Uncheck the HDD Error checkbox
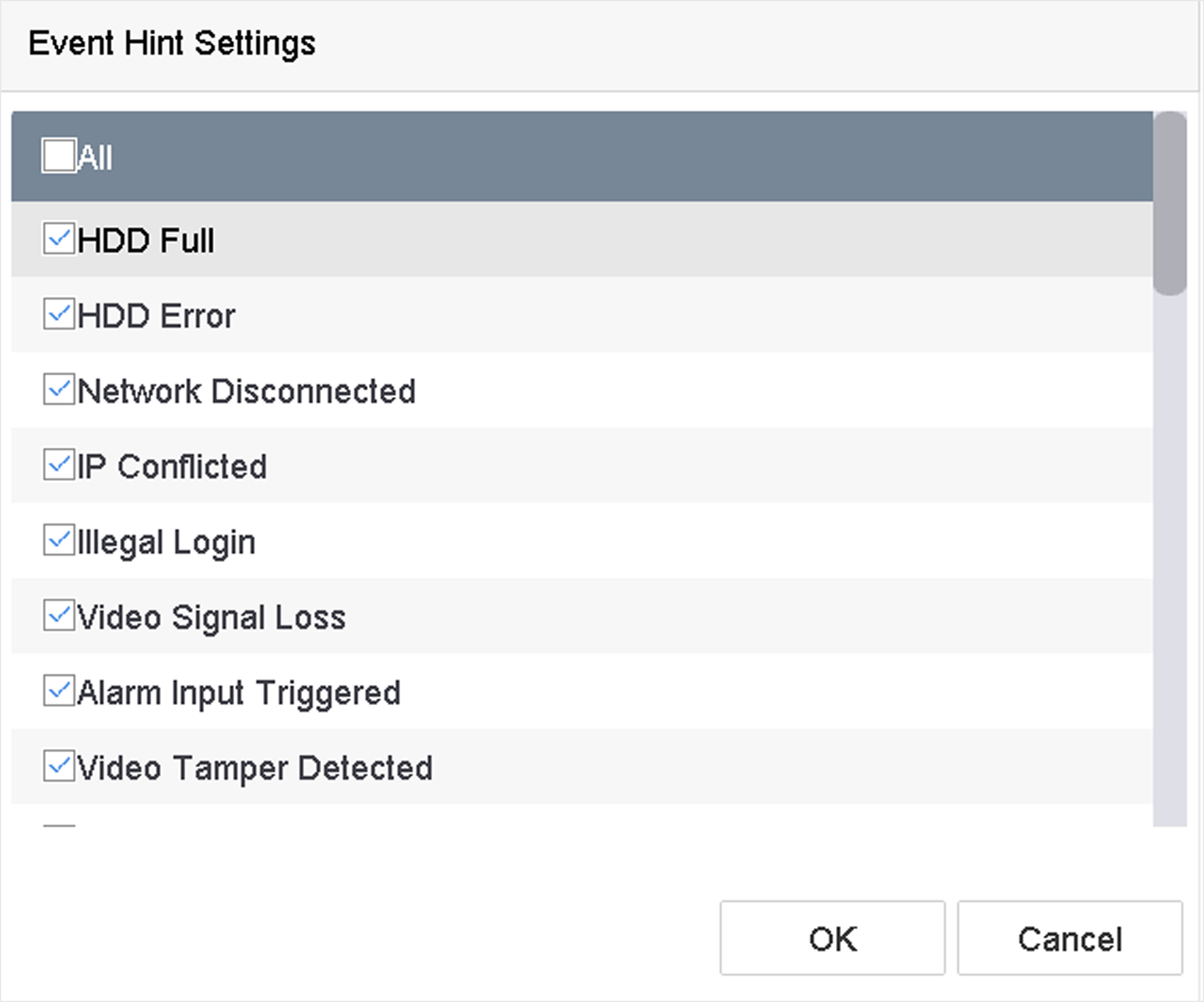Viewport: 1204px width, 1002px height. click(x=59, y=314)
